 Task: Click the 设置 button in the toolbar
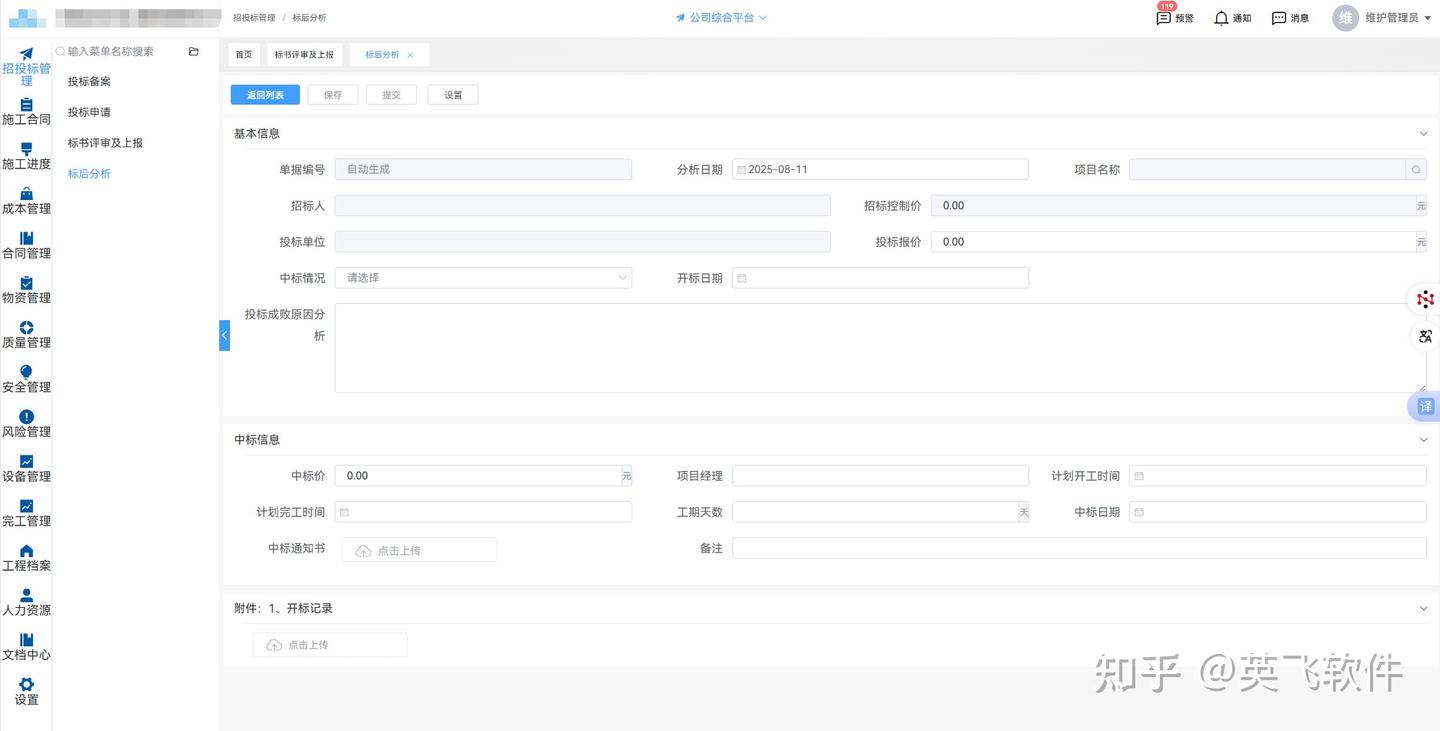(x=453, y=95)
